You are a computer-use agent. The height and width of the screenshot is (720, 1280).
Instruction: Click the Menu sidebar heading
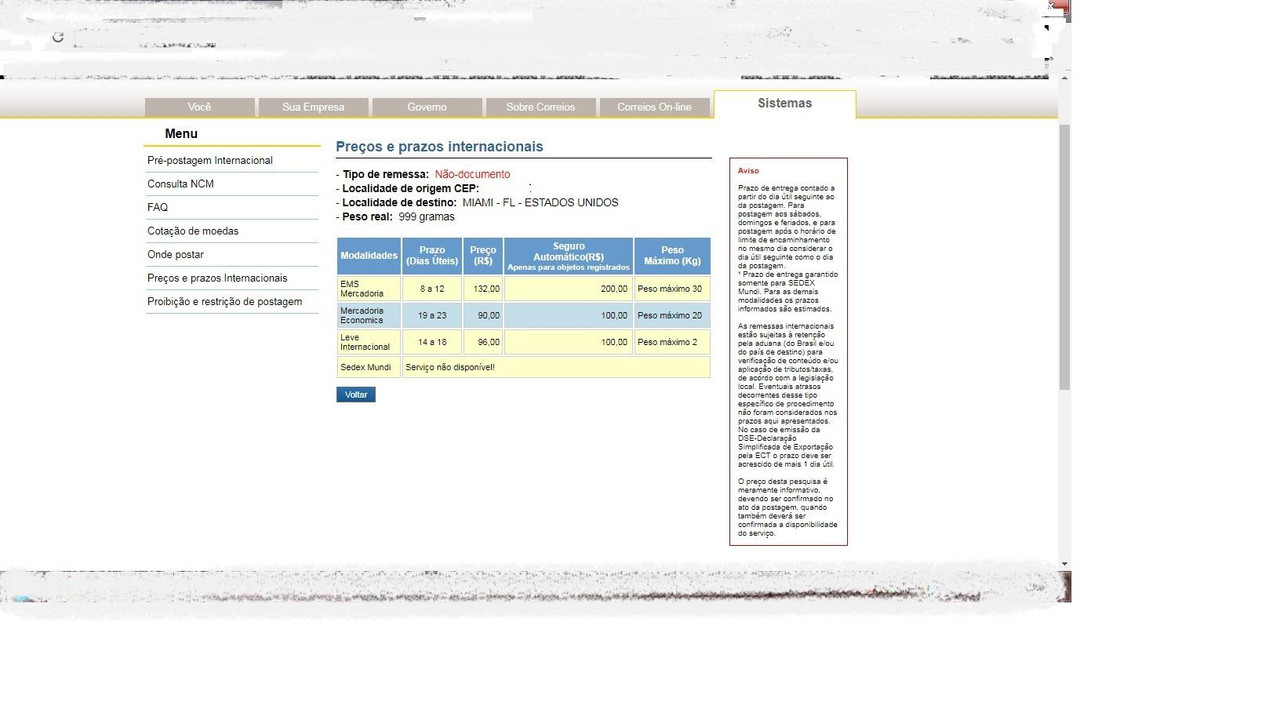181,134
